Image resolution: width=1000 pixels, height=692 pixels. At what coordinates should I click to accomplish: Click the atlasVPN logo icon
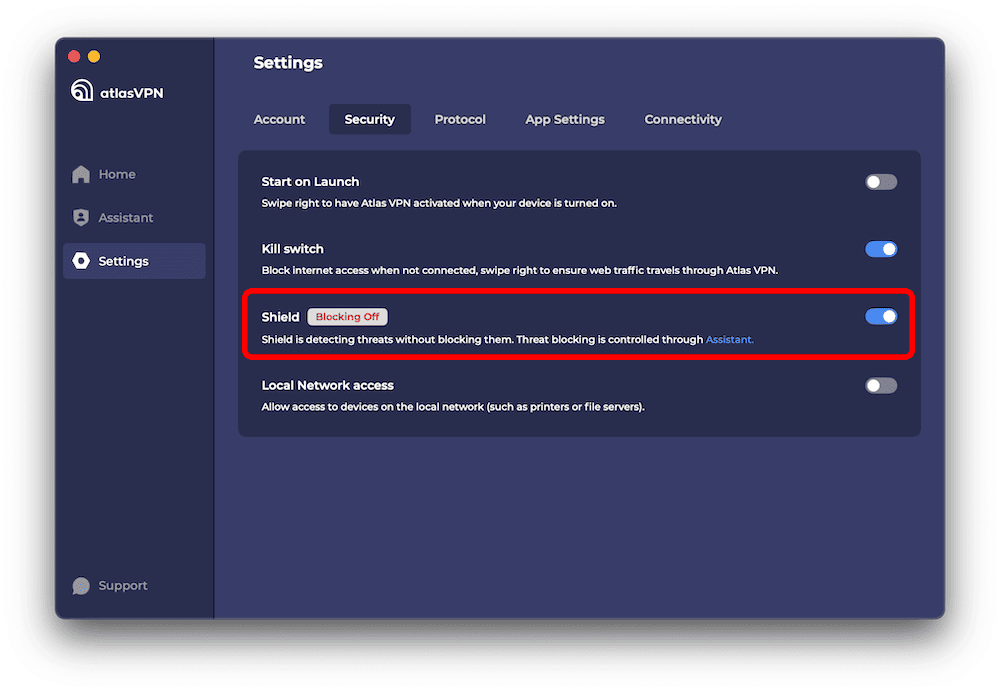pos(81,91)
